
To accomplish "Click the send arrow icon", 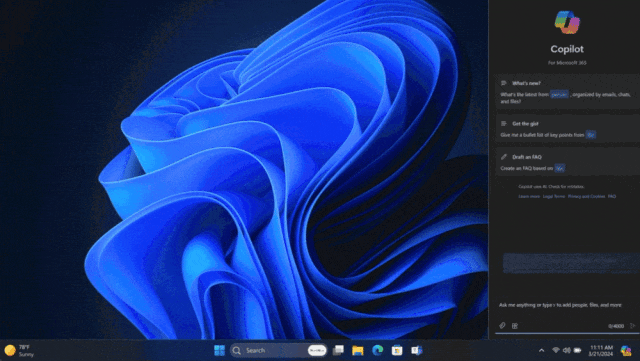I will (633, 325).
